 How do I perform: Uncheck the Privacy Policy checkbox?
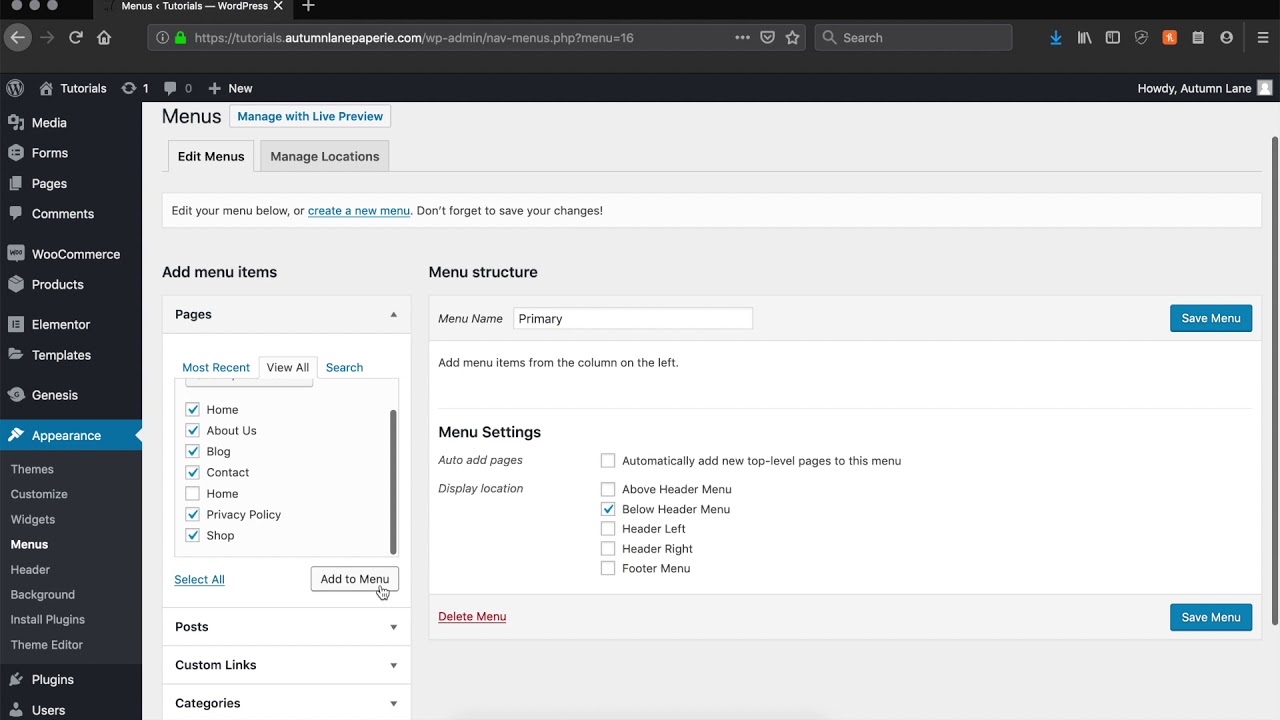tap(192, 514)
